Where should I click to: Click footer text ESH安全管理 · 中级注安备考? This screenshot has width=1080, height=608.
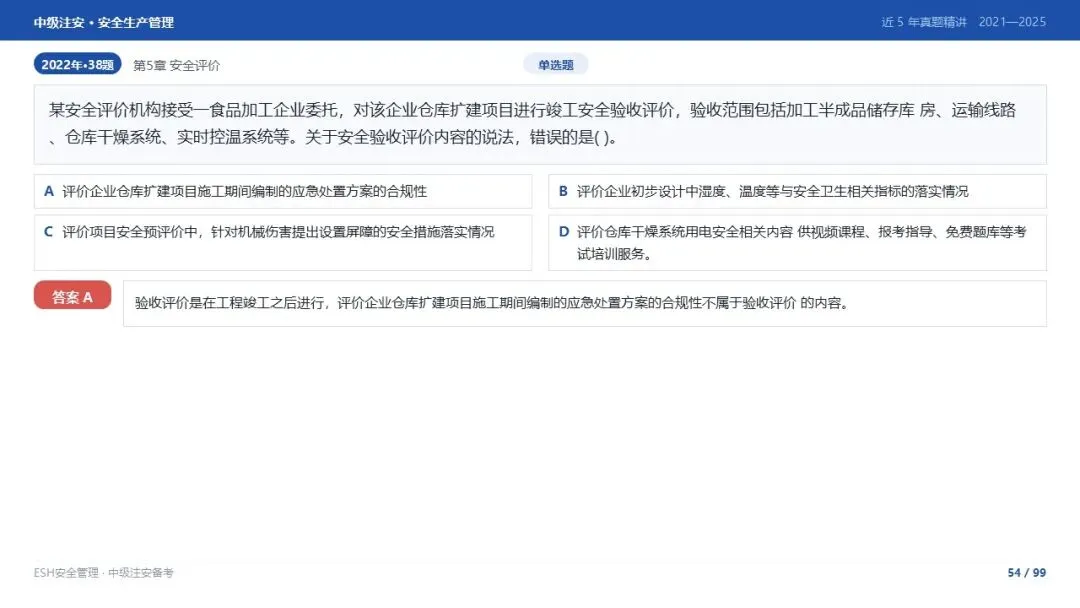pos(104,573)
